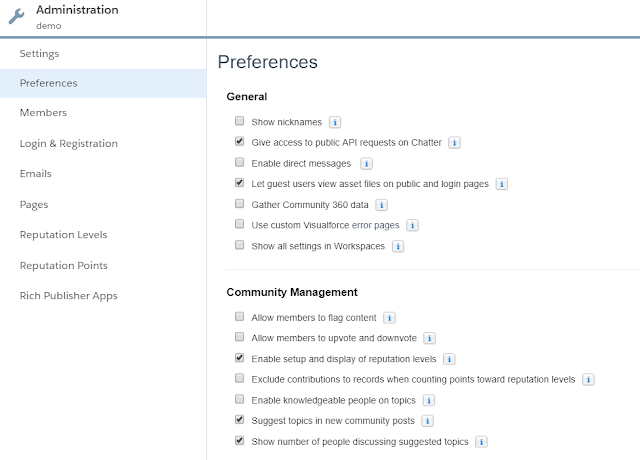Open Login & Registration section
640x460 pixels.
[69, 143]
